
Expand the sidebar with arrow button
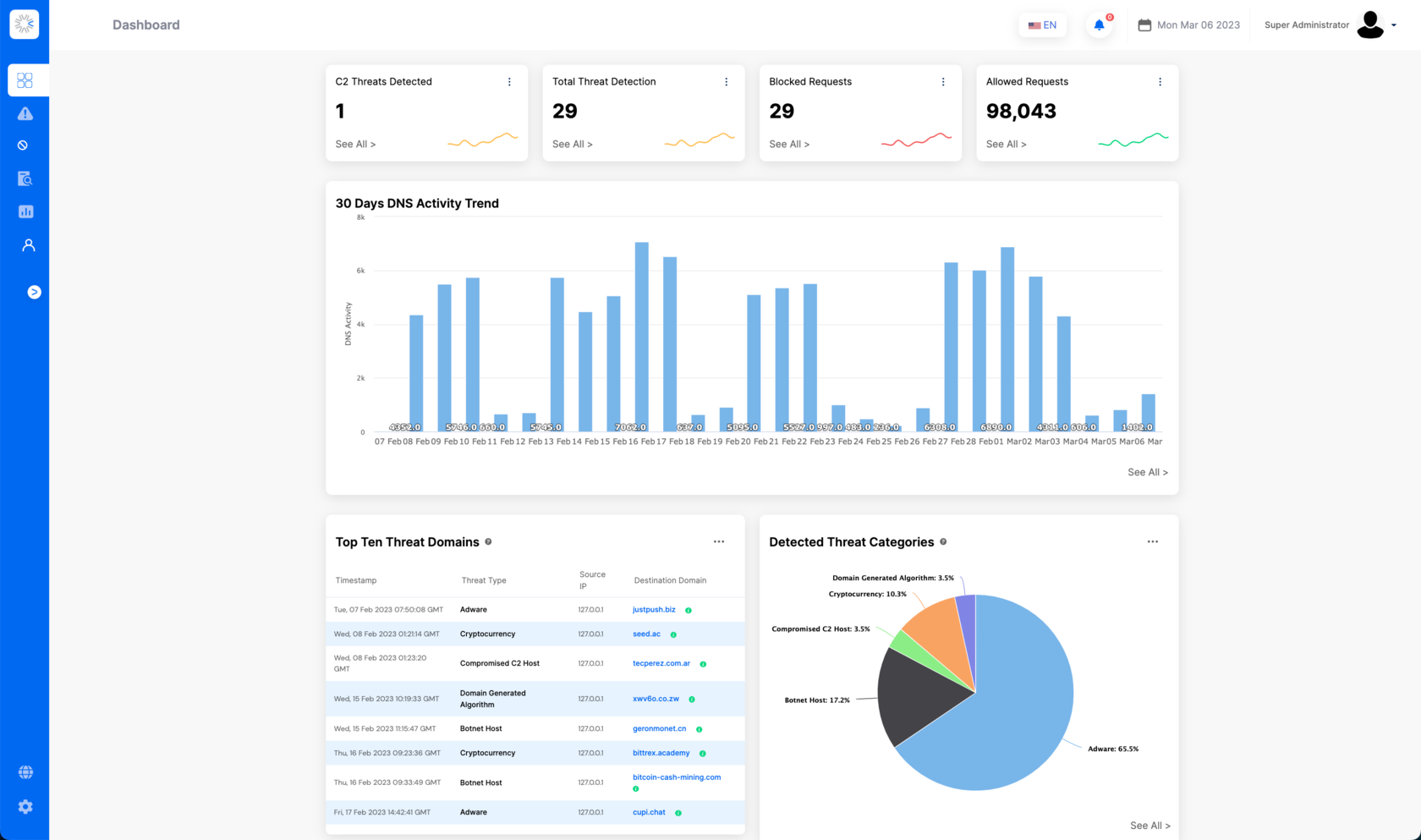click(34, 292)
